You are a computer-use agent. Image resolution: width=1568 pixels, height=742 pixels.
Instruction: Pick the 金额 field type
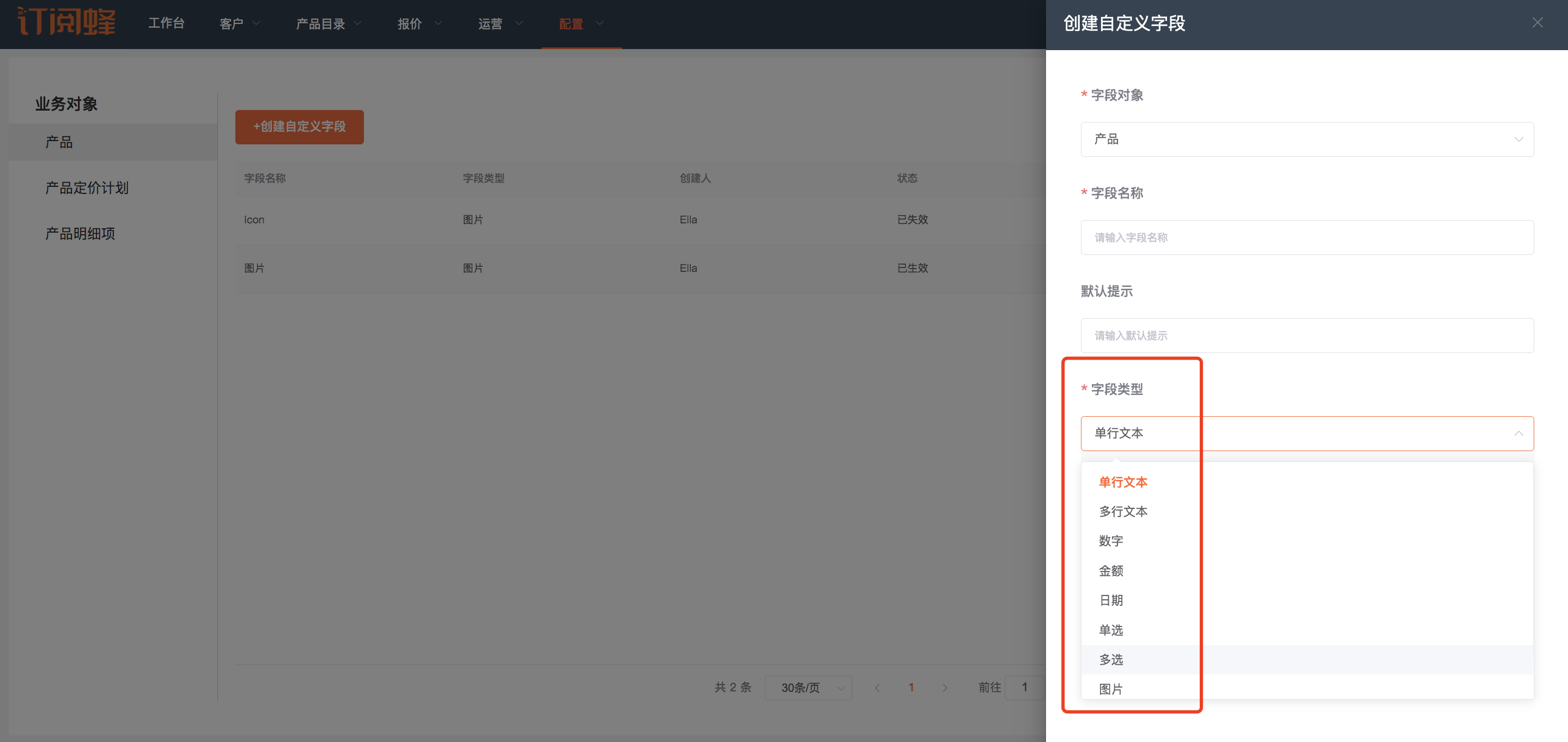point(1111,571)
